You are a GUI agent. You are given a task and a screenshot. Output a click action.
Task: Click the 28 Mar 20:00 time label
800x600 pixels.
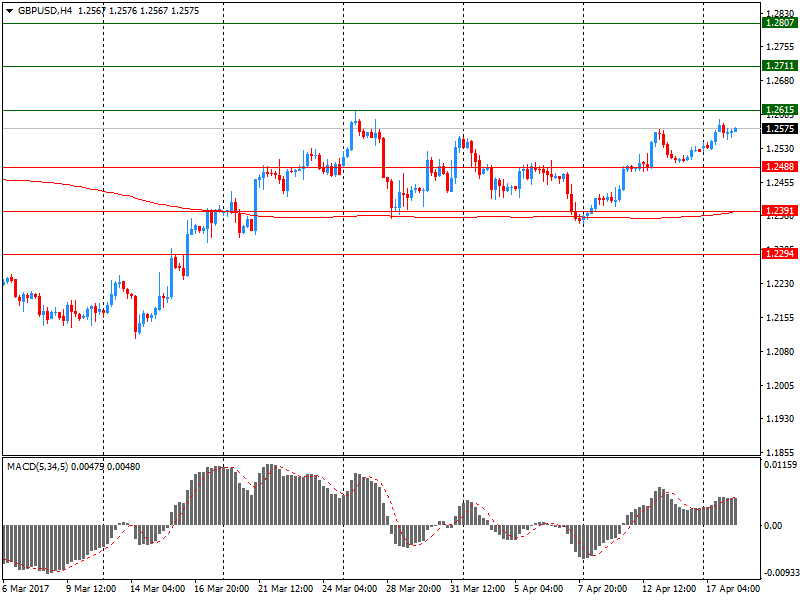414,589
